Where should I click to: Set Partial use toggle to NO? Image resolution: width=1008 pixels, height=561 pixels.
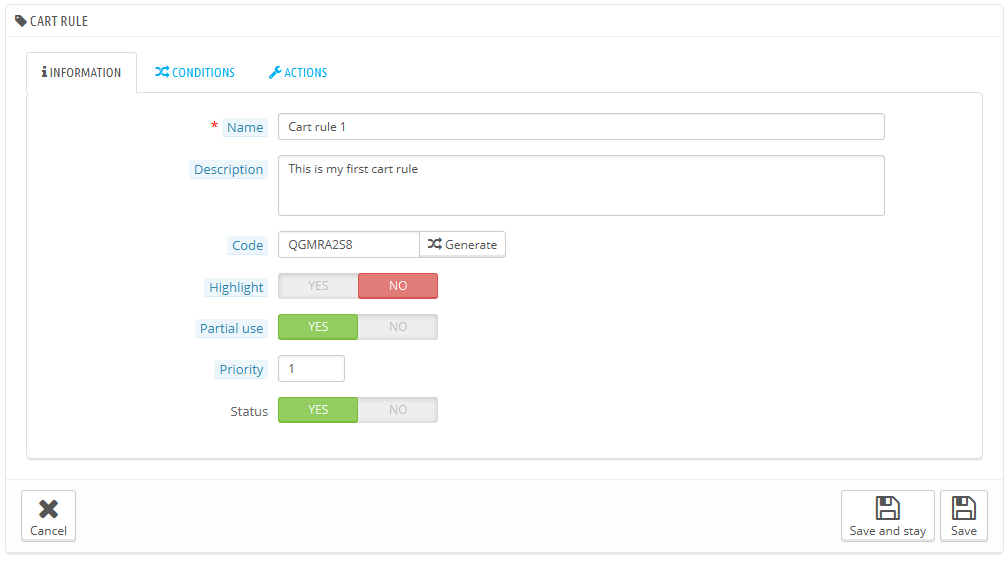398,327
